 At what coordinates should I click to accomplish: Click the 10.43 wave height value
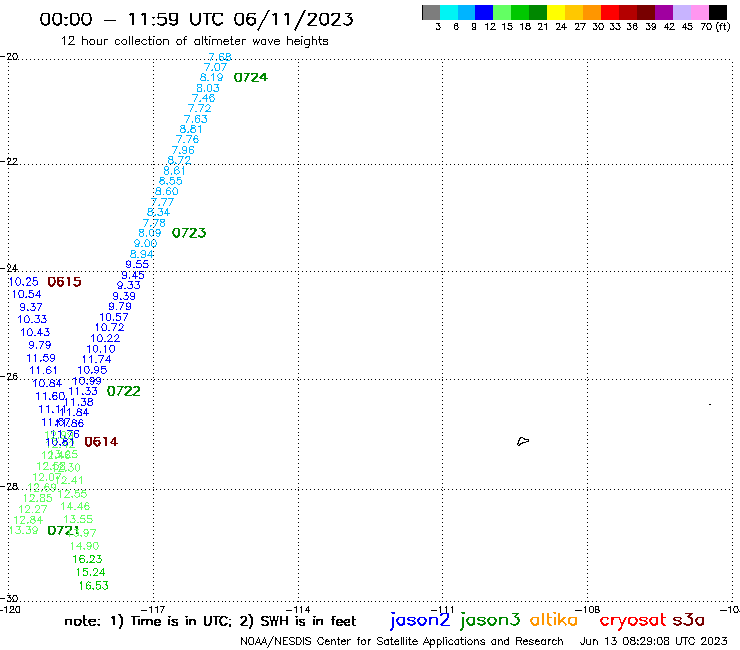point(35,332)
